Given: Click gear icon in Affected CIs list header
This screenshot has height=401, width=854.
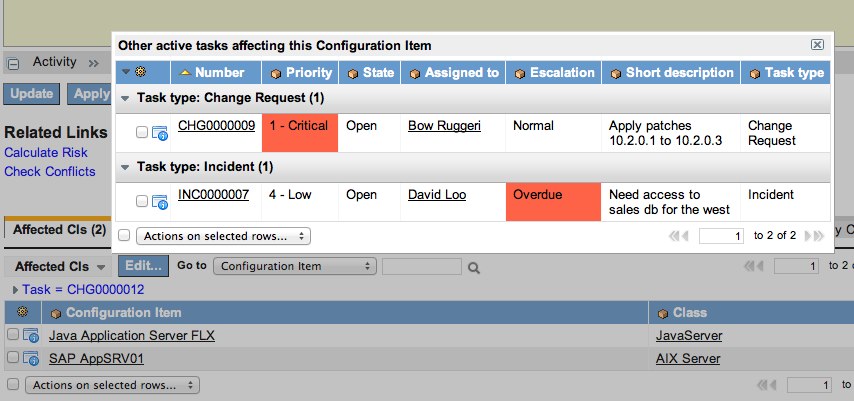Looking at the screenshot, I should coord(22,313).
